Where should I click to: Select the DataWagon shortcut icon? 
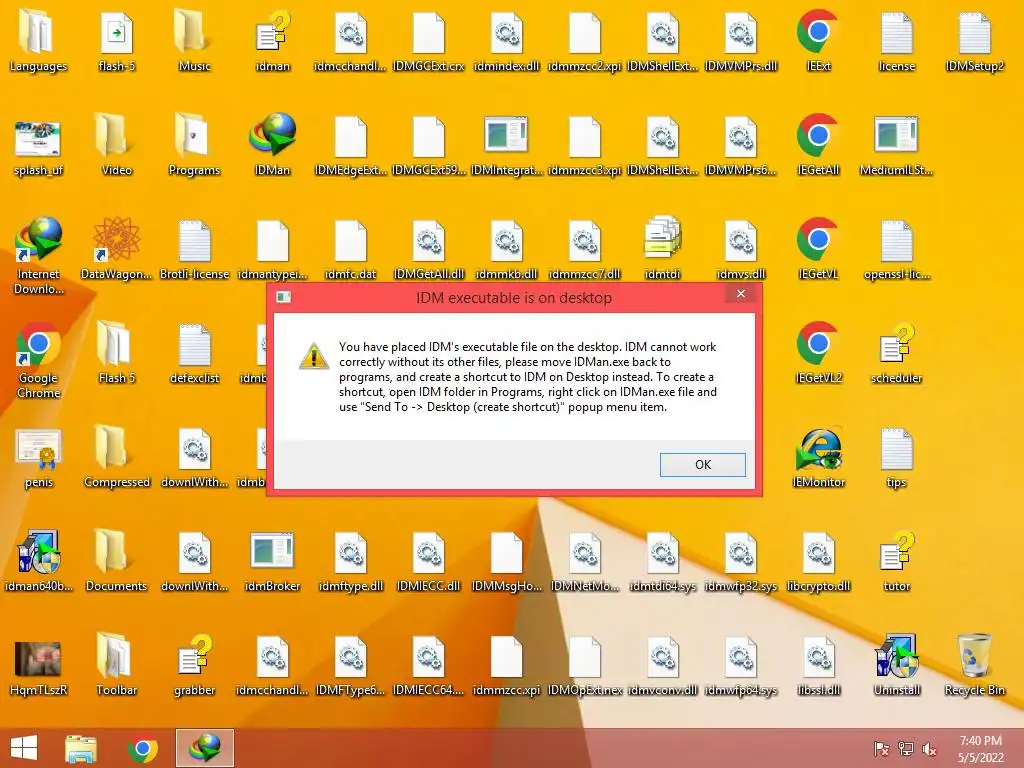click(x=116, y=240)
